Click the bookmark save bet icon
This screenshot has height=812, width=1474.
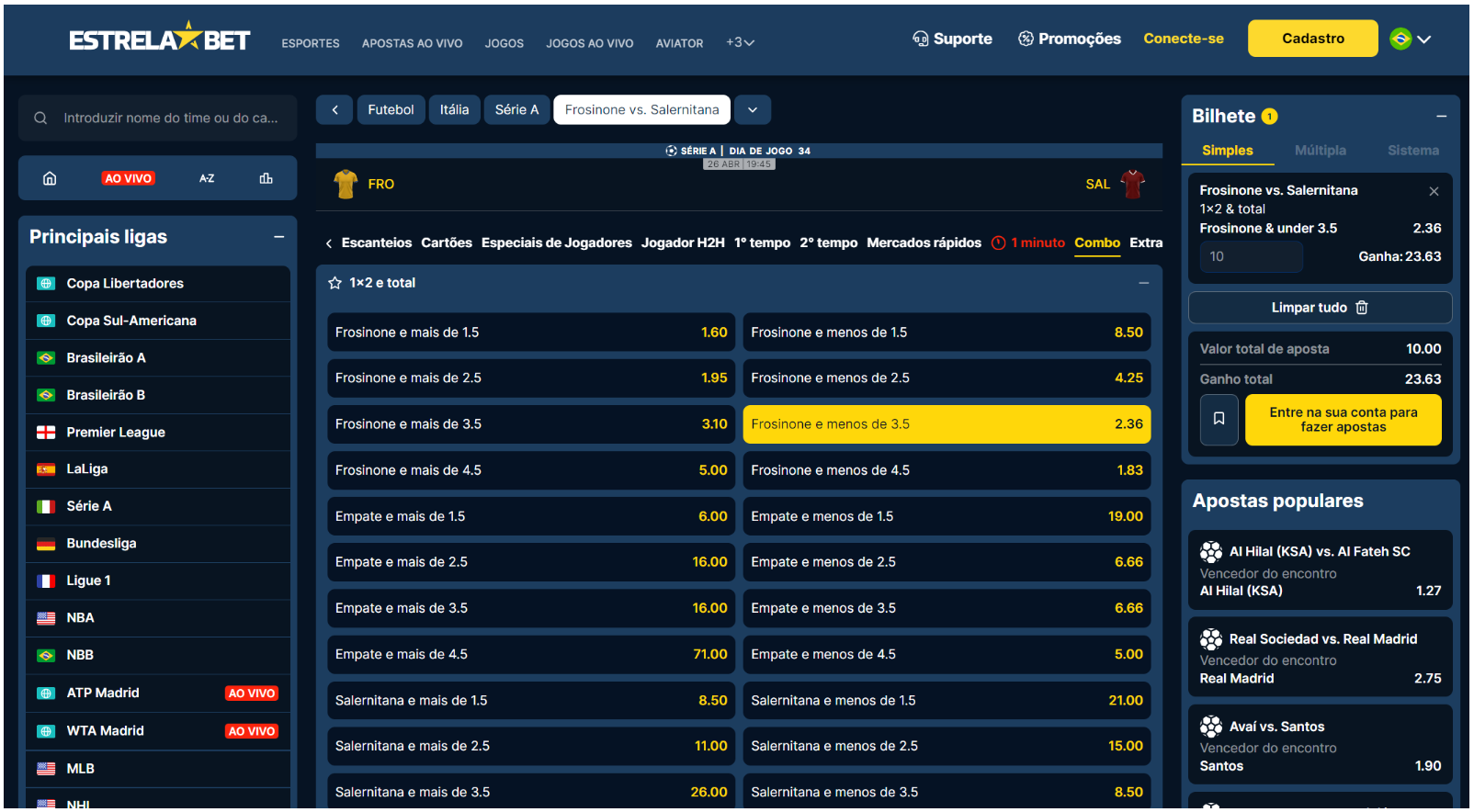pyautogui.click(x=1219, y=420)
